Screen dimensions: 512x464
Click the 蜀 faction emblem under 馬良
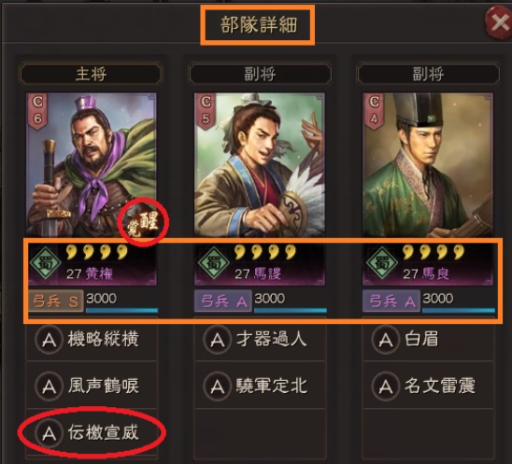pyautogui.click(x=382, y=263)
